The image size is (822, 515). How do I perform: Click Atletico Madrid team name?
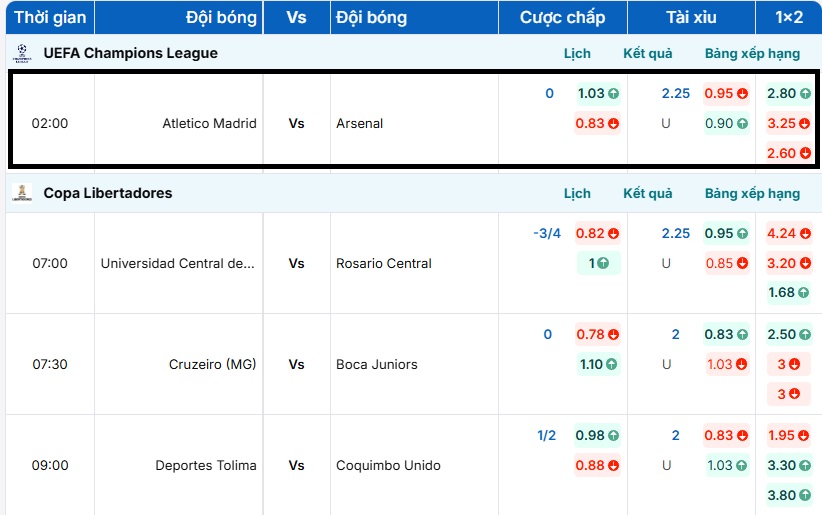coord(209,123)
